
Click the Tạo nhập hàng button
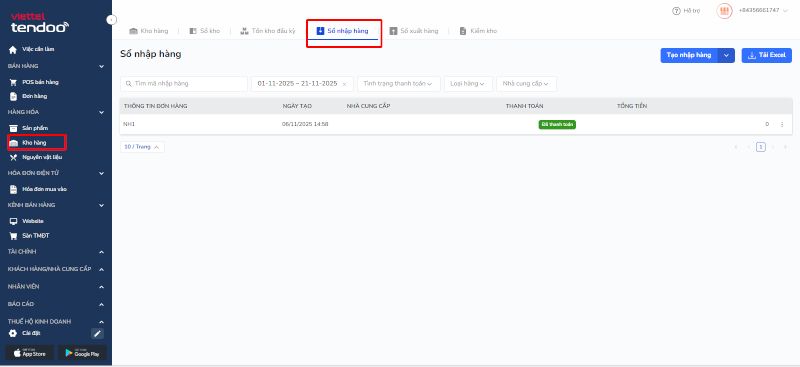689,56
